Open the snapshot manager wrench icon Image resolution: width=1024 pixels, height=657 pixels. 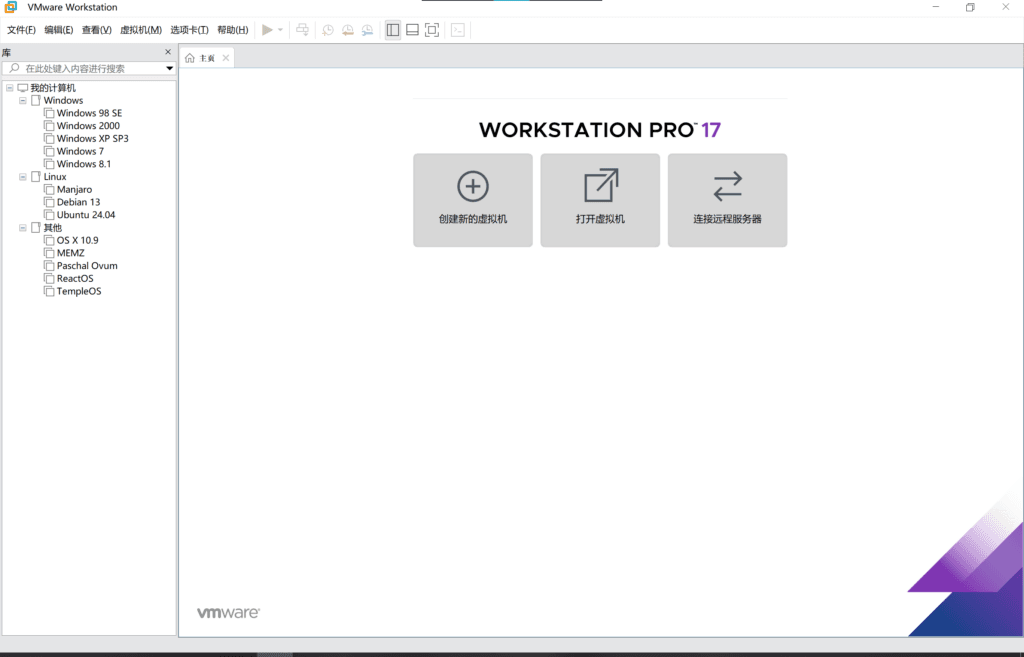[367, 30]
